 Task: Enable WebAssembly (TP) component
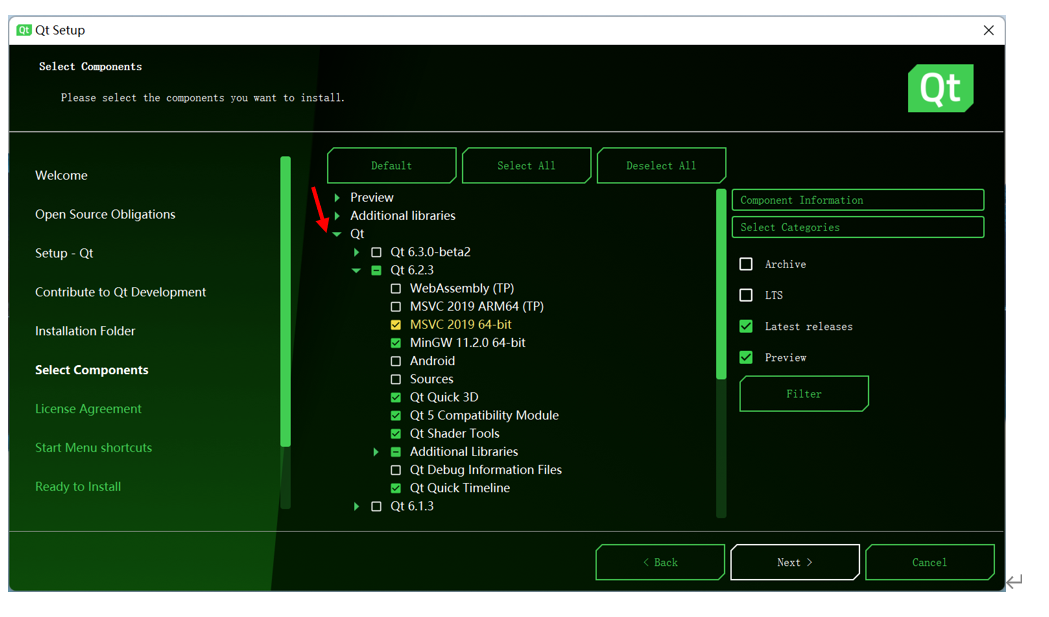(395, 288)
